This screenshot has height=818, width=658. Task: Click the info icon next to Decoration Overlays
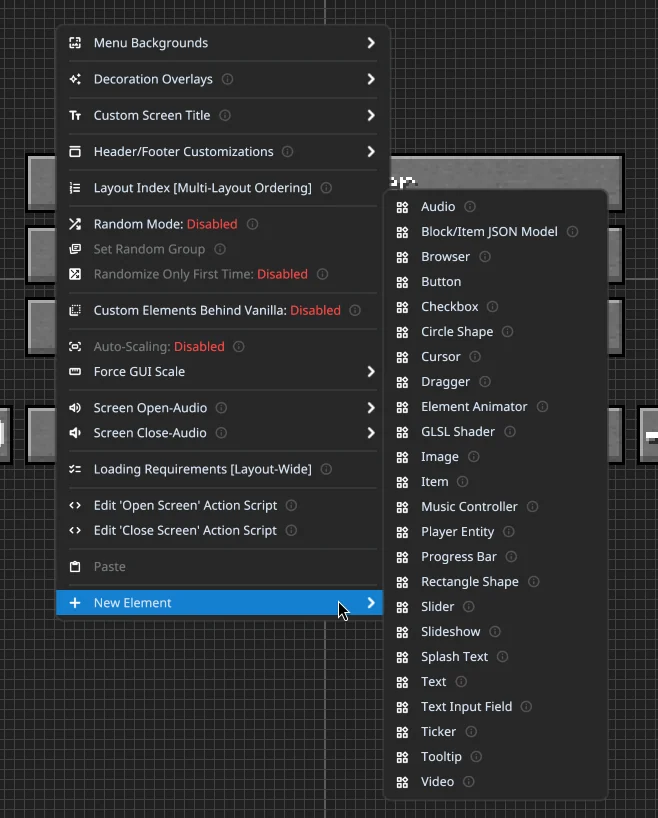tap(228, 79)
